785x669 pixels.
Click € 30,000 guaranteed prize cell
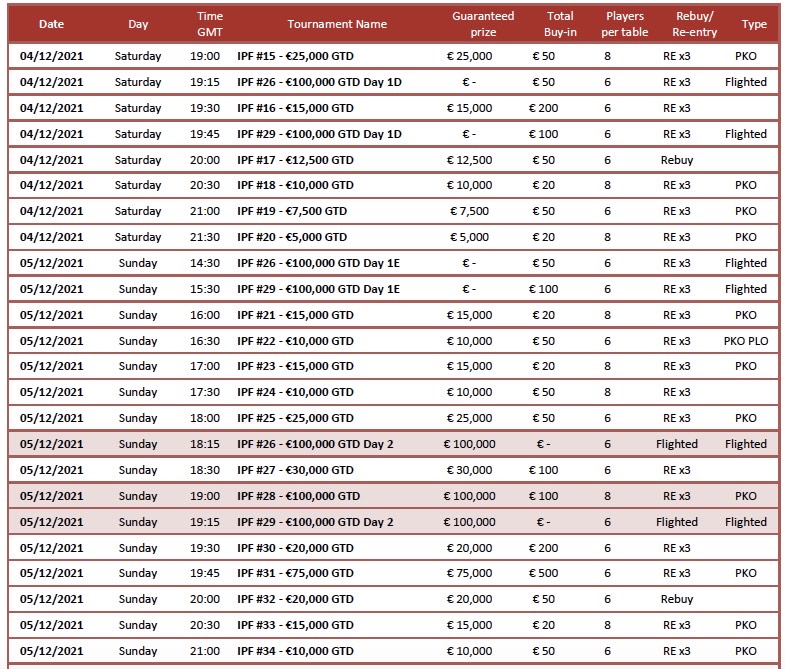pyautogui.click(x=470, y=471)
